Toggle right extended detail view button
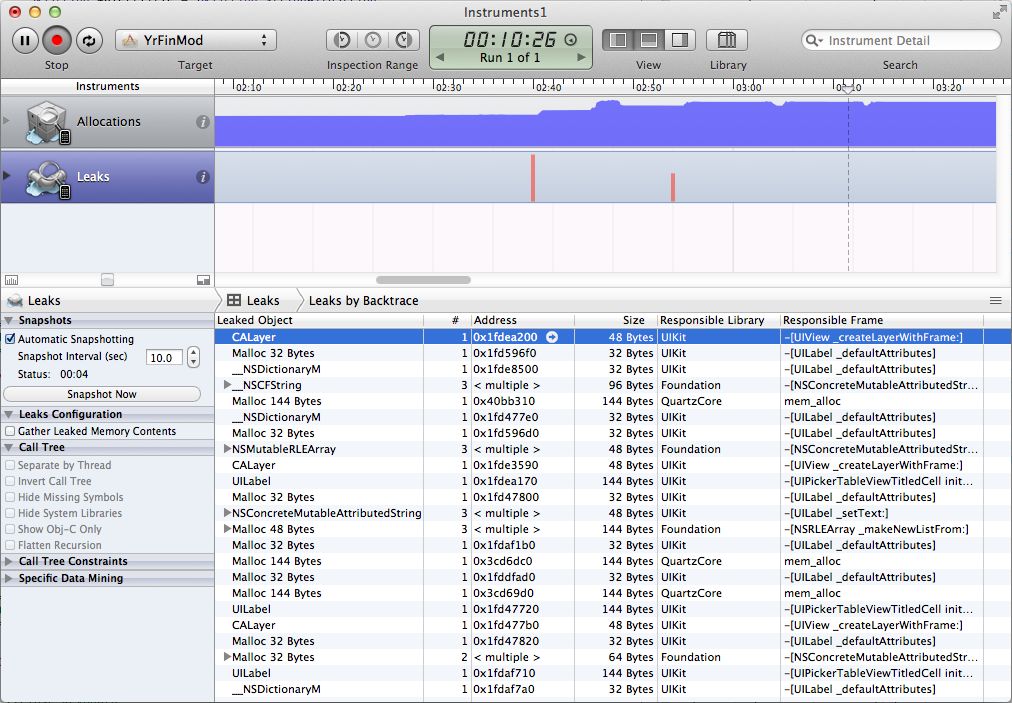 pyautogui.click(x=680, y=40)
